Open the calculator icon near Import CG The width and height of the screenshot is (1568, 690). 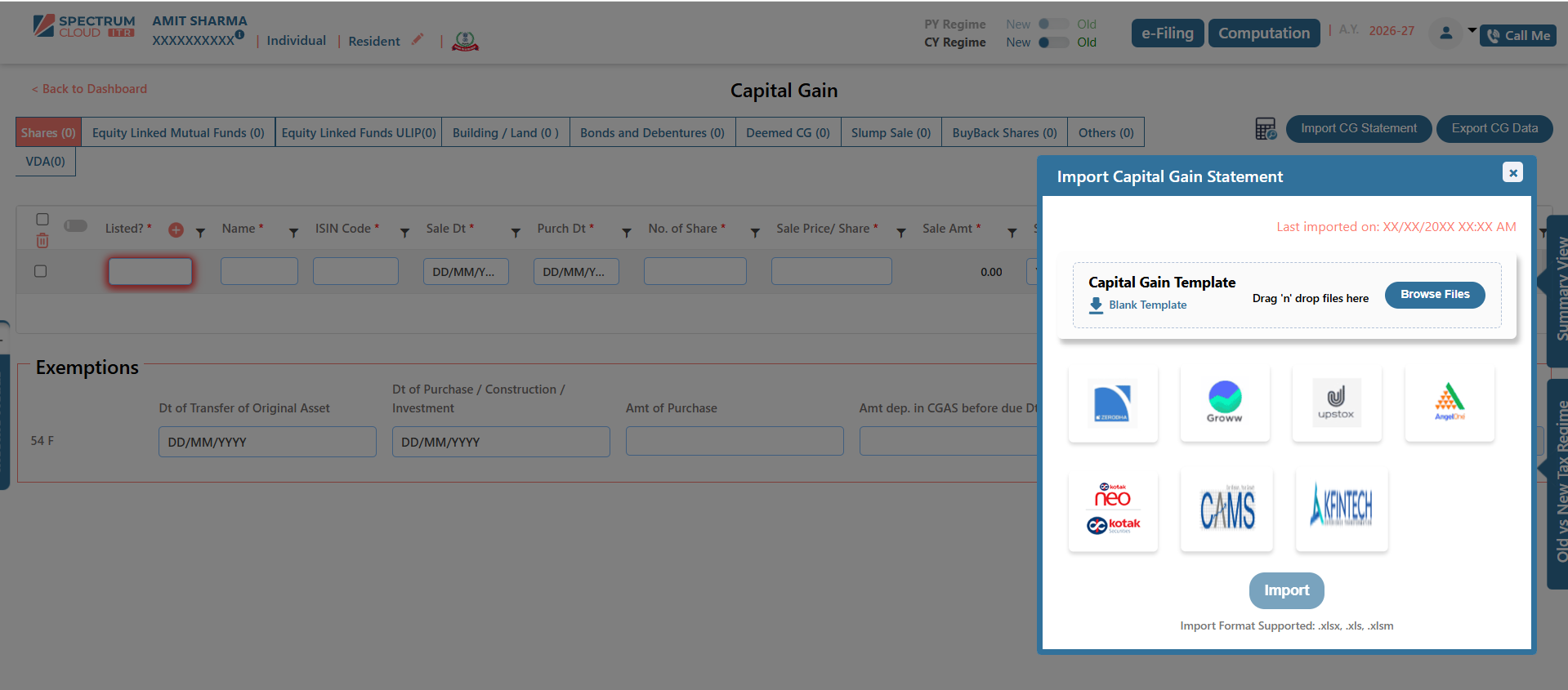tap(1265, 129)
